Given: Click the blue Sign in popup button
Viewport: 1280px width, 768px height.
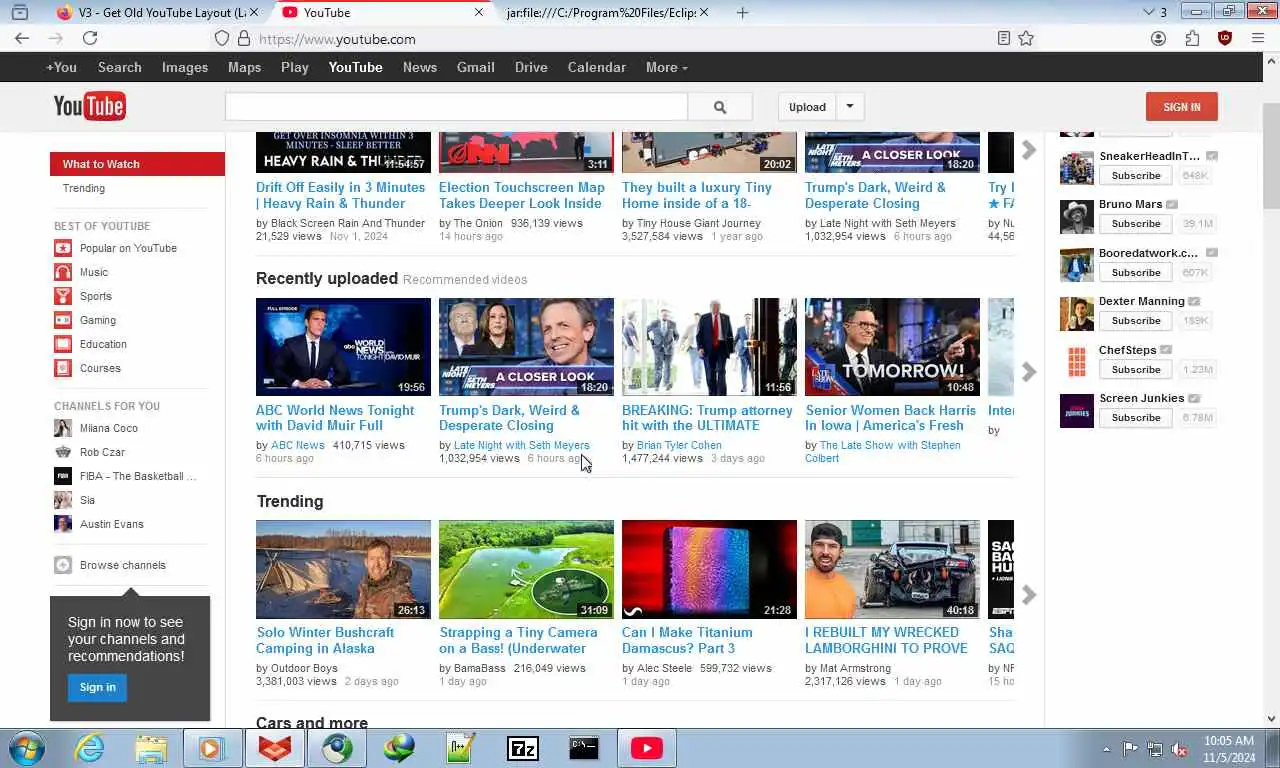Looking at the screenshot, I should (97, 687).
